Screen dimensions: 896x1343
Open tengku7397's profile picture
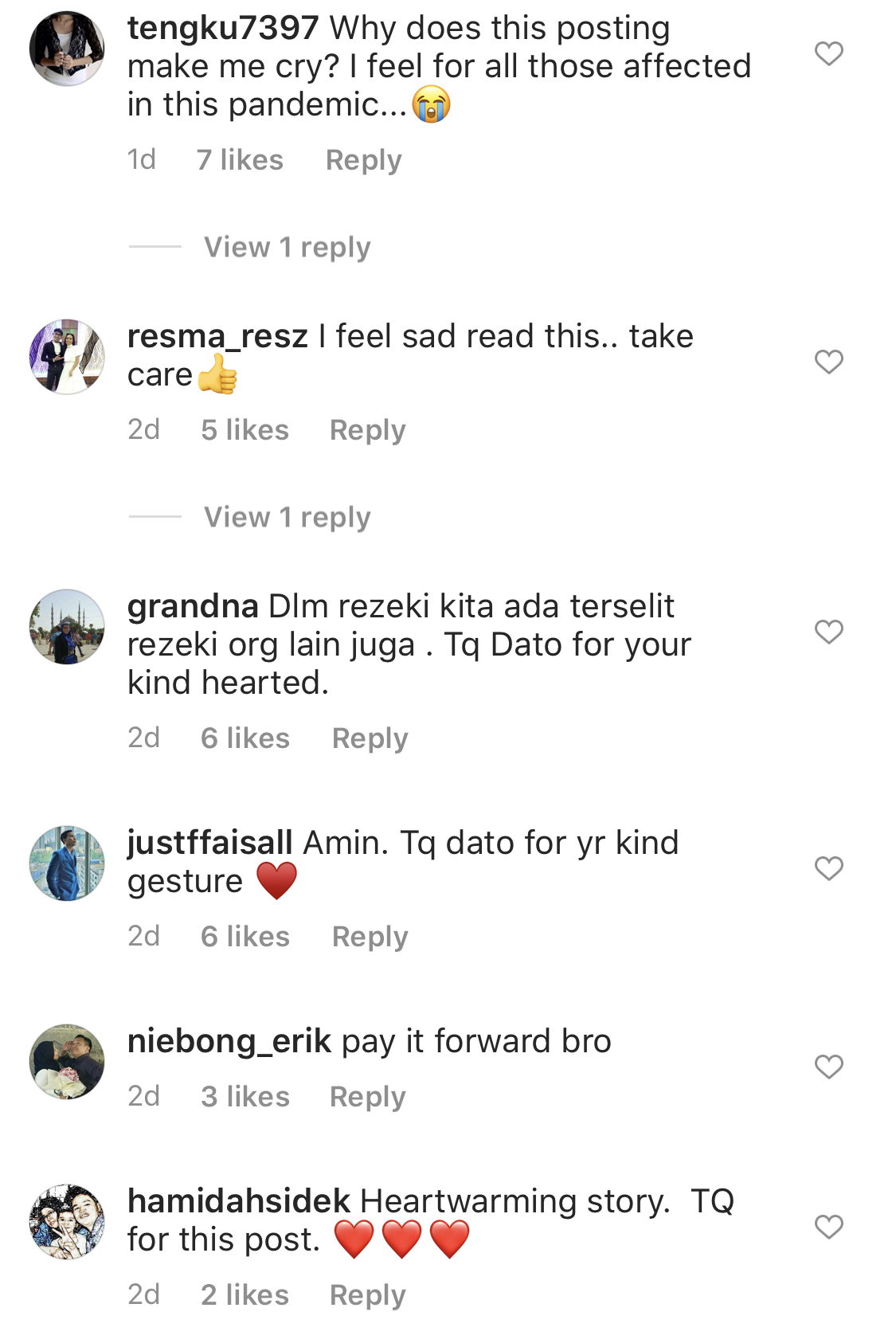point(67,49)
